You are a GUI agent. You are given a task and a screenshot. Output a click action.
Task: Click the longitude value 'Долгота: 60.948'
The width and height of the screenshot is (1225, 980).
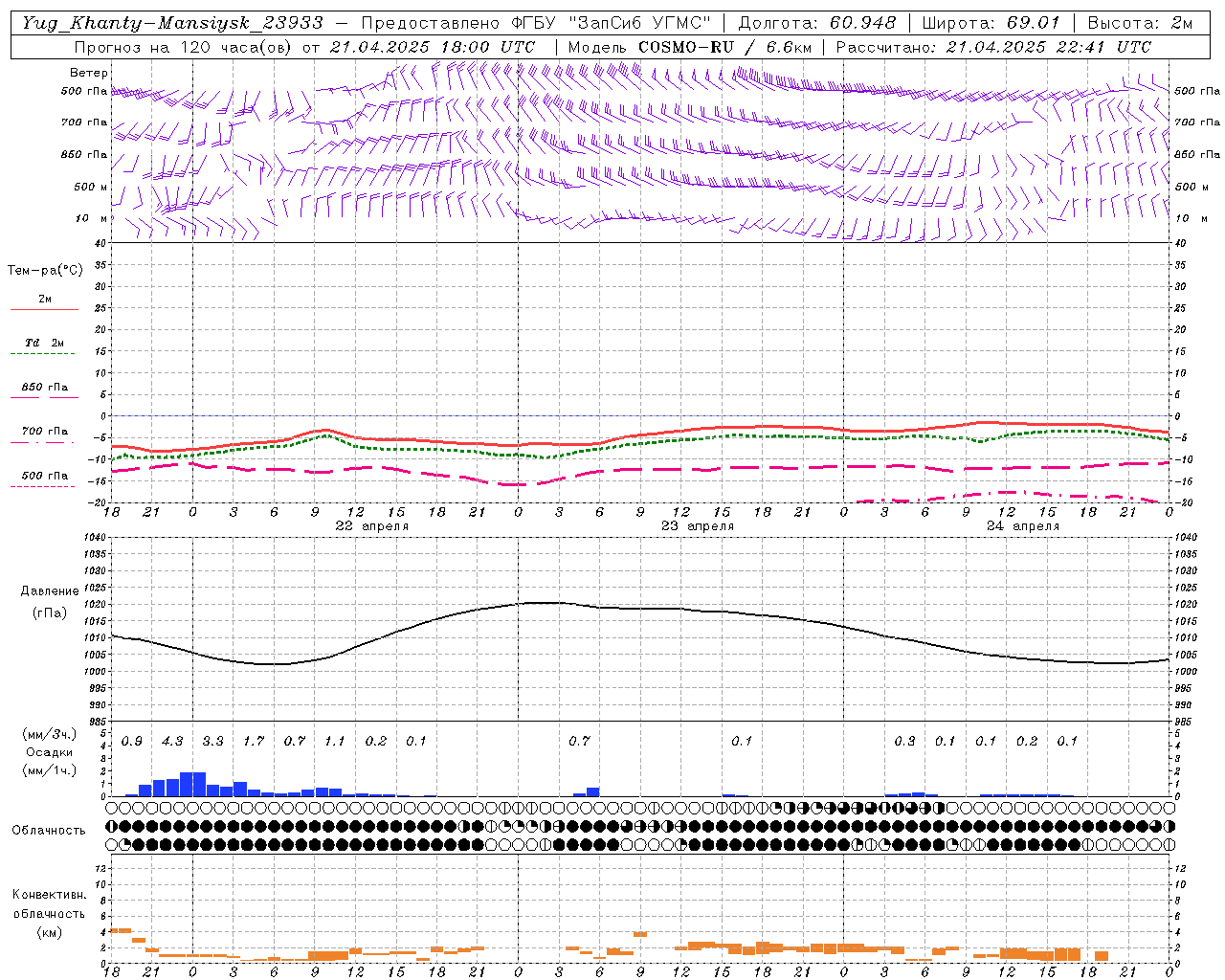coord(817,23)
